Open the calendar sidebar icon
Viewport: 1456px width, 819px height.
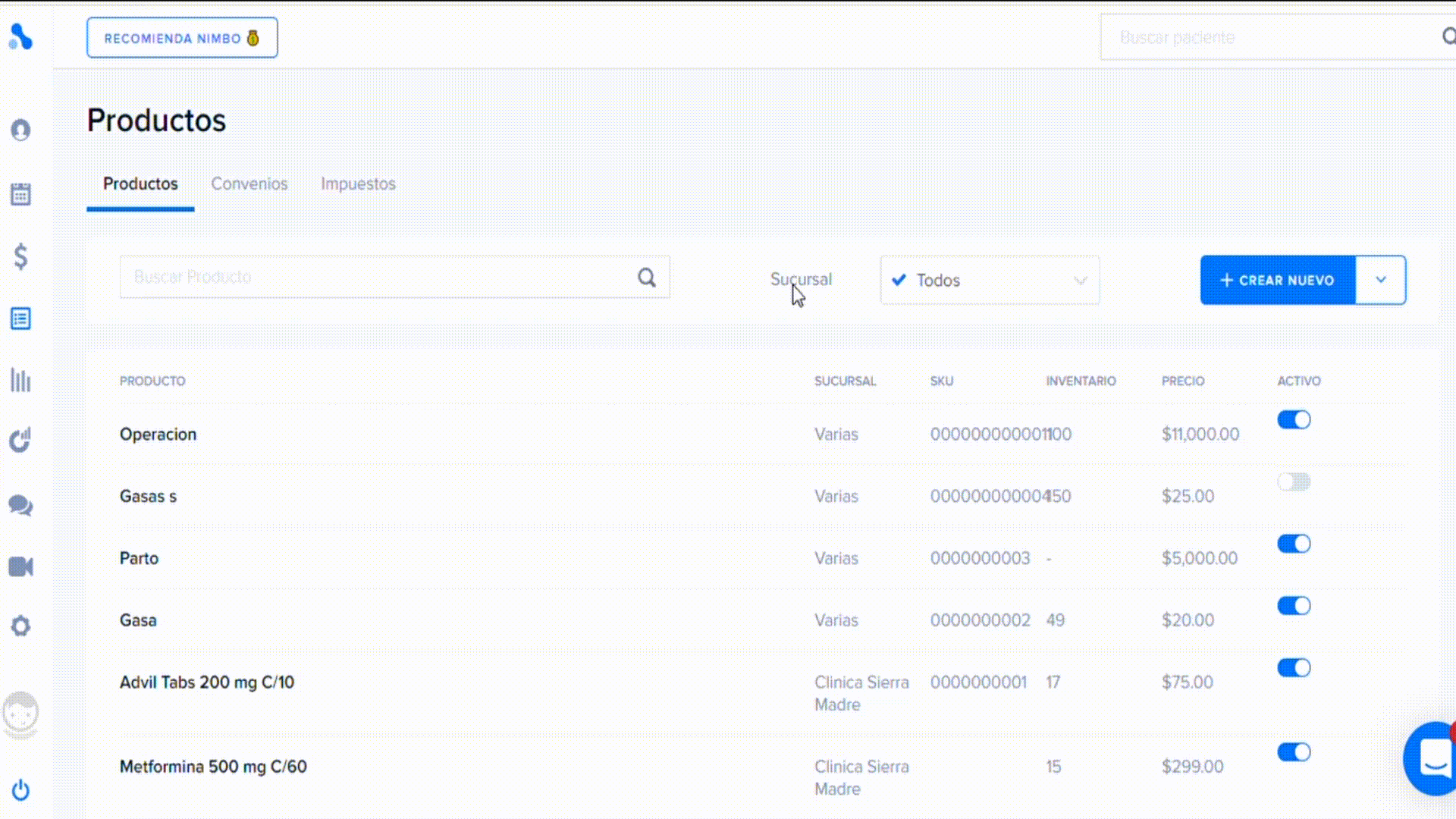pos(20,194)
